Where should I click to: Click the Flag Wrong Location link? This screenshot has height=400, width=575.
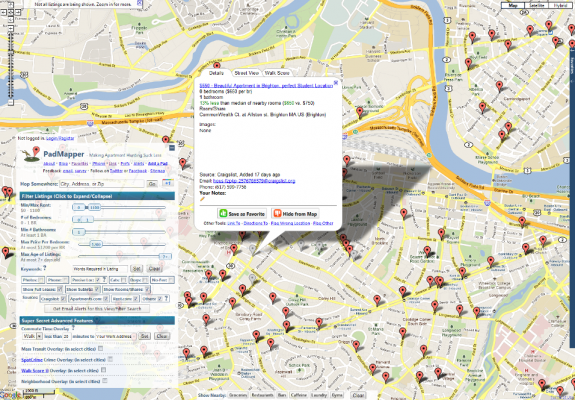coord(290,223)
